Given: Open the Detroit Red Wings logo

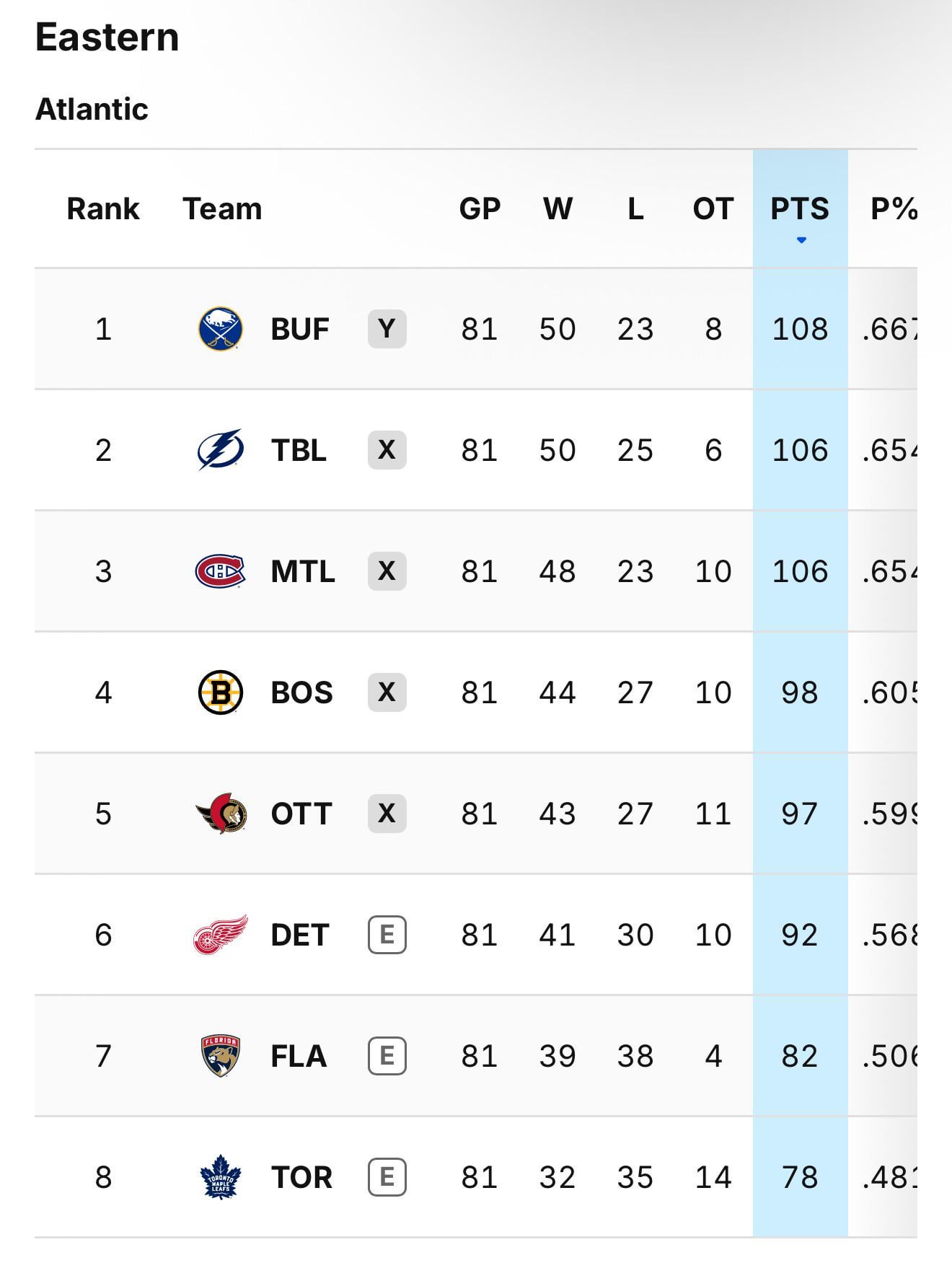Looking at the screenshot, I should pos(221,935).
